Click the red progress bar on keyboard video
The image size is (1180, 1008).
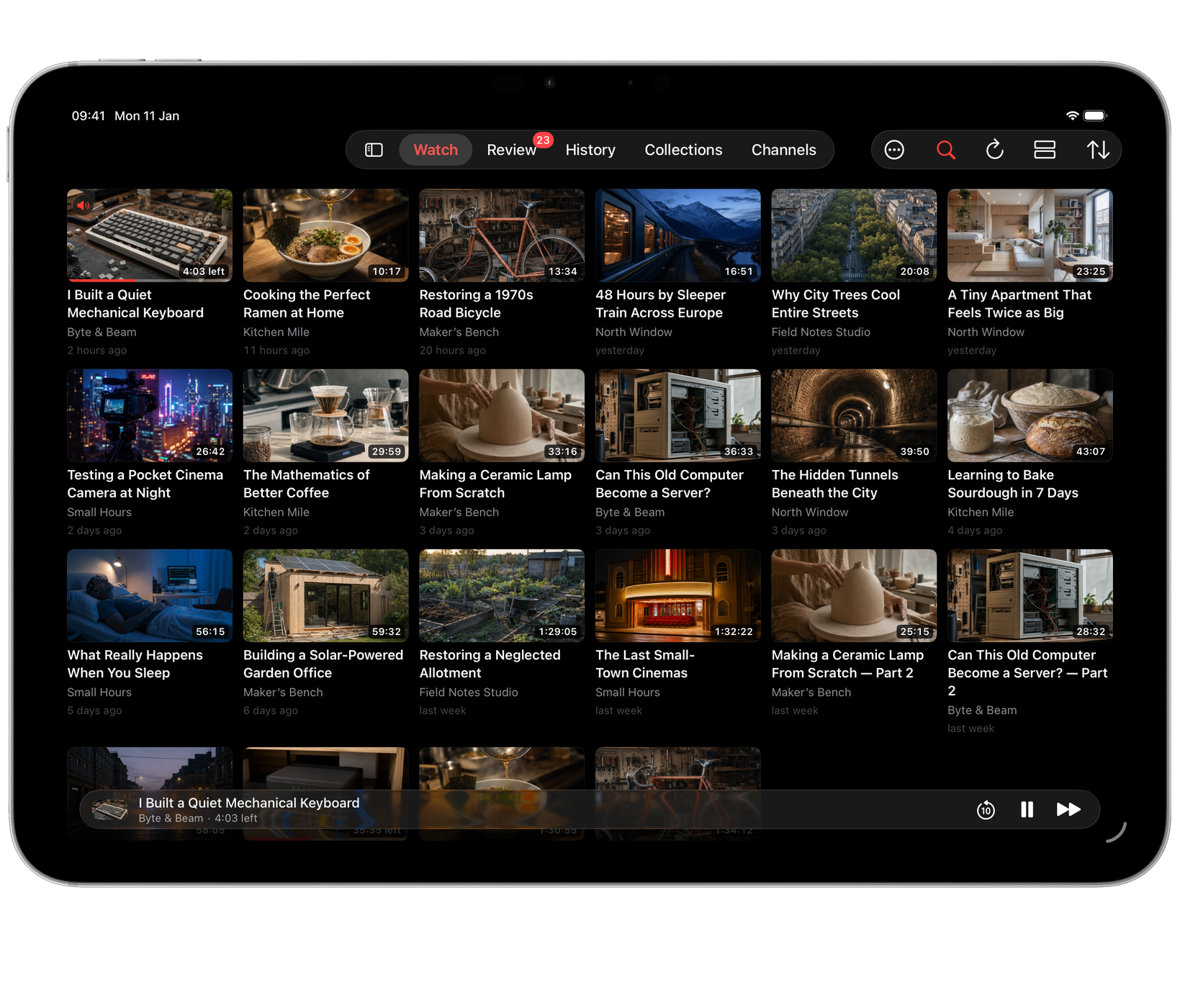coord(102,280)
